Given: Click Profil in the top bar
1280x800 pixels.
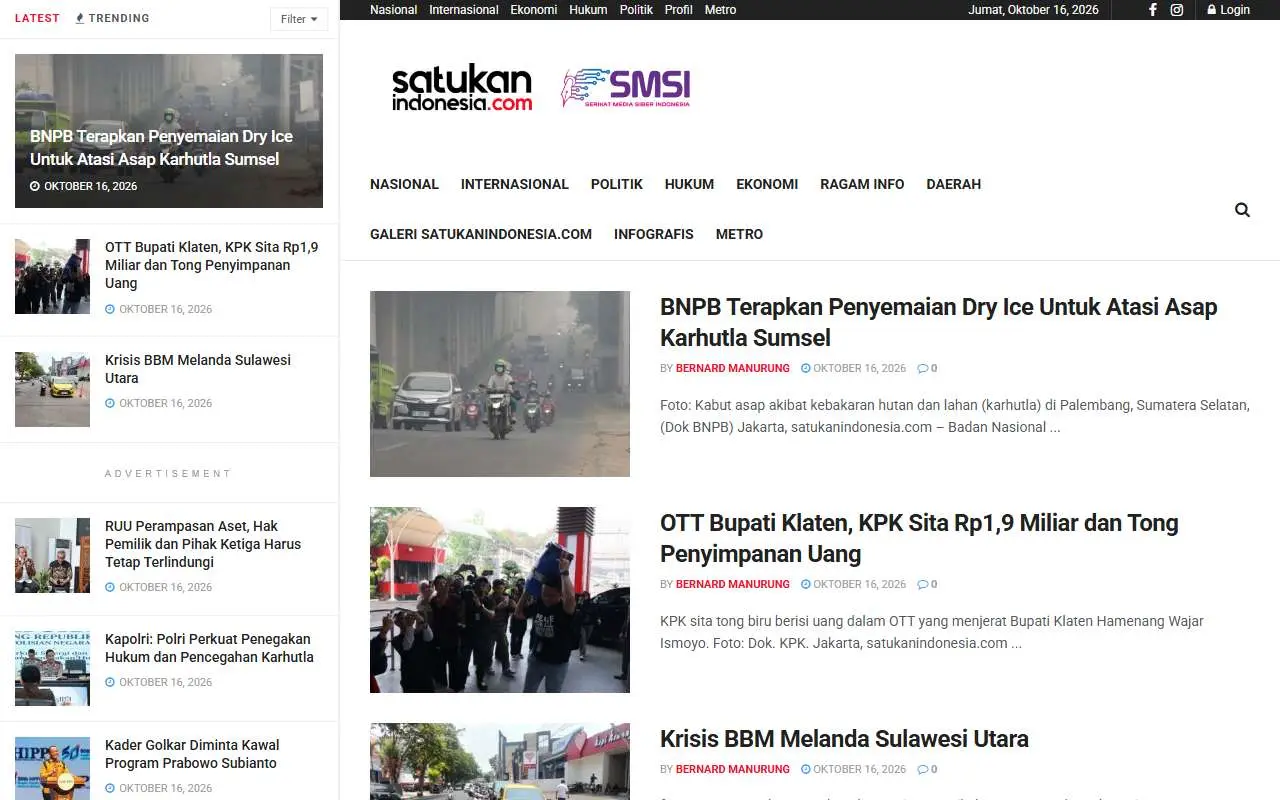Looking at the screenshot, I should [x=679, y=10].
